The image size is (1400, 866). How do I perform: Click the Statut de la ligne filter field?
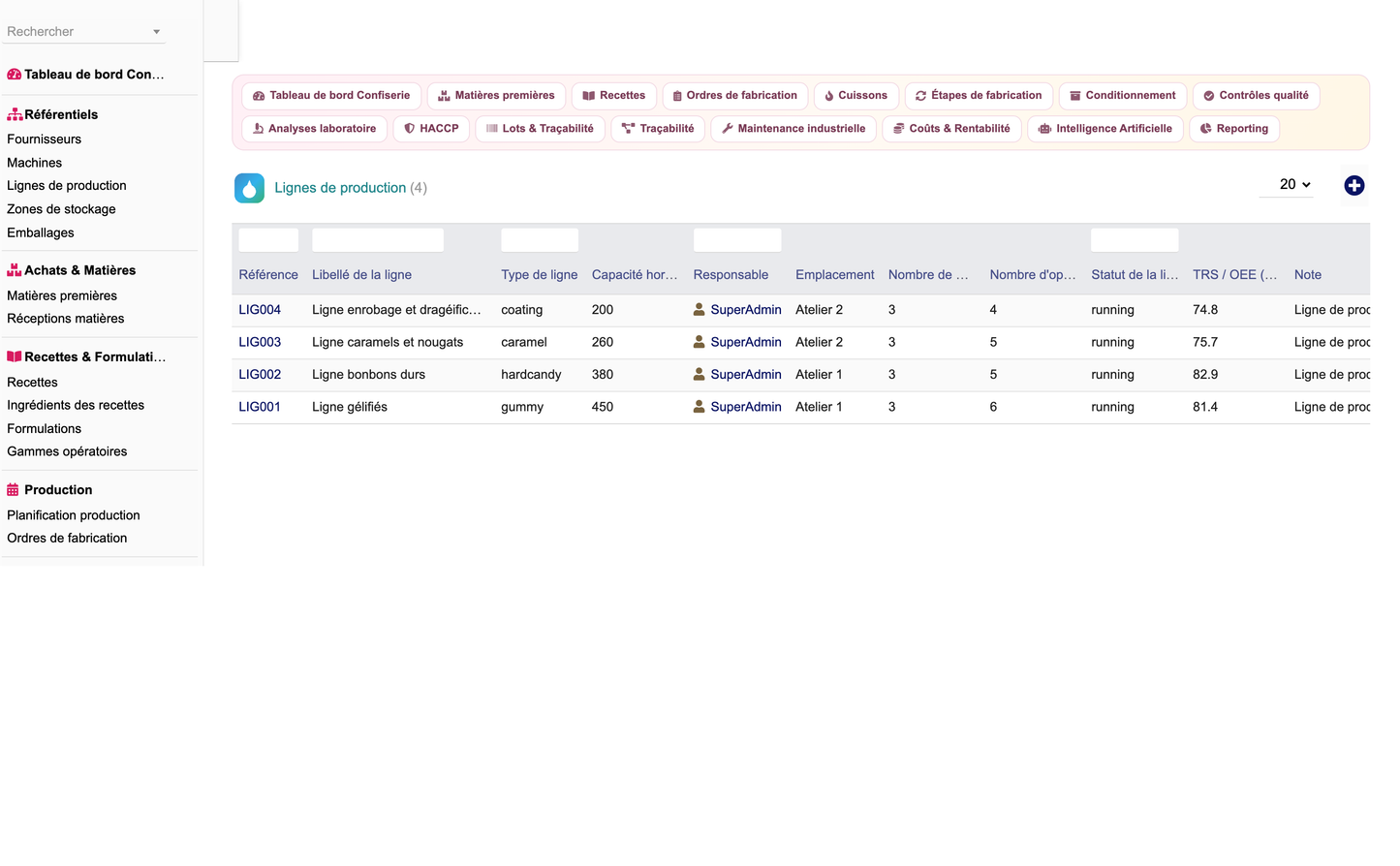click(1135, 240)
